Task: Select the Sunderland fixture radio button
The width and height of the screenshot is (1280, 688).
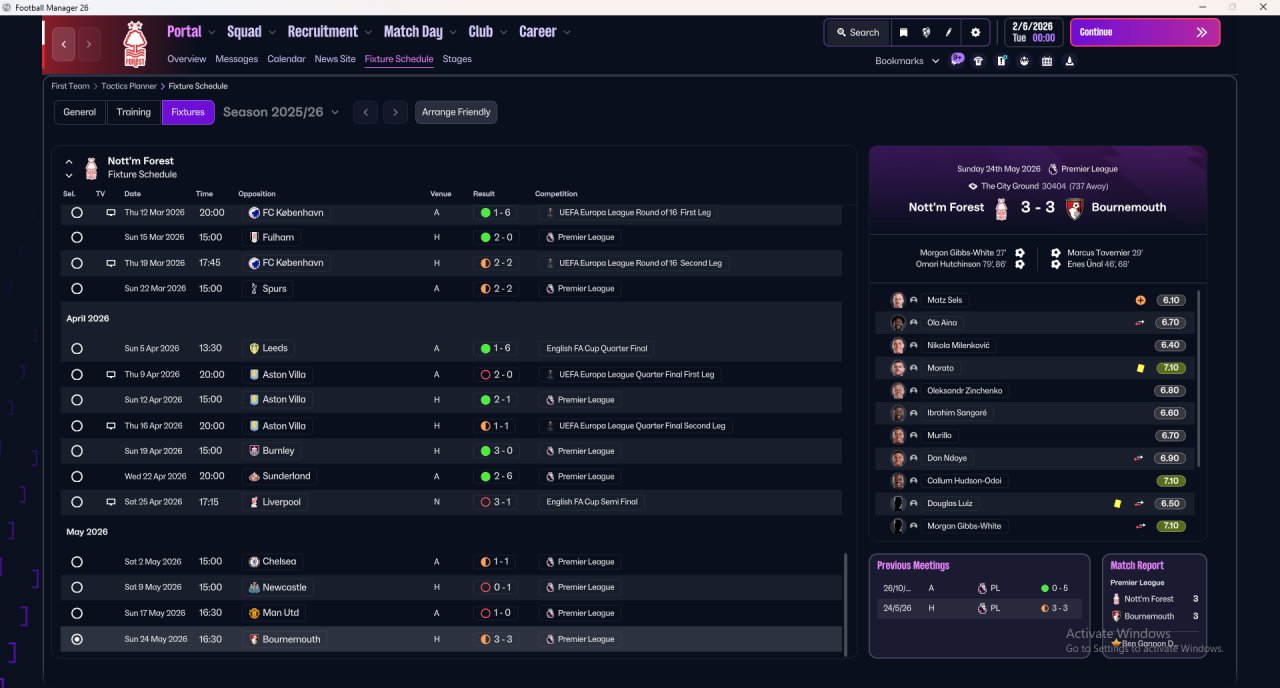Action: (77, 477)
